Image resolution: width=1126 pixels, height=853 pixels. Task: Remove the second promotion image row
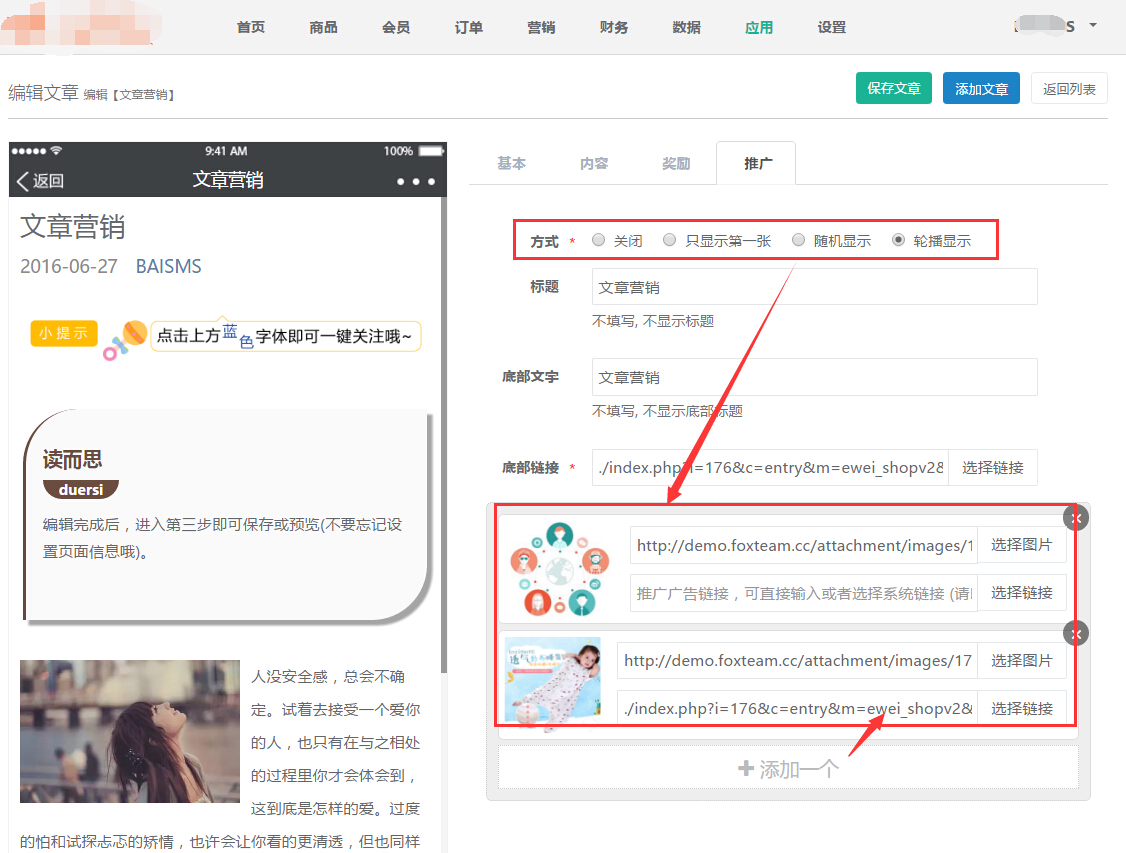coord(1075,633)
